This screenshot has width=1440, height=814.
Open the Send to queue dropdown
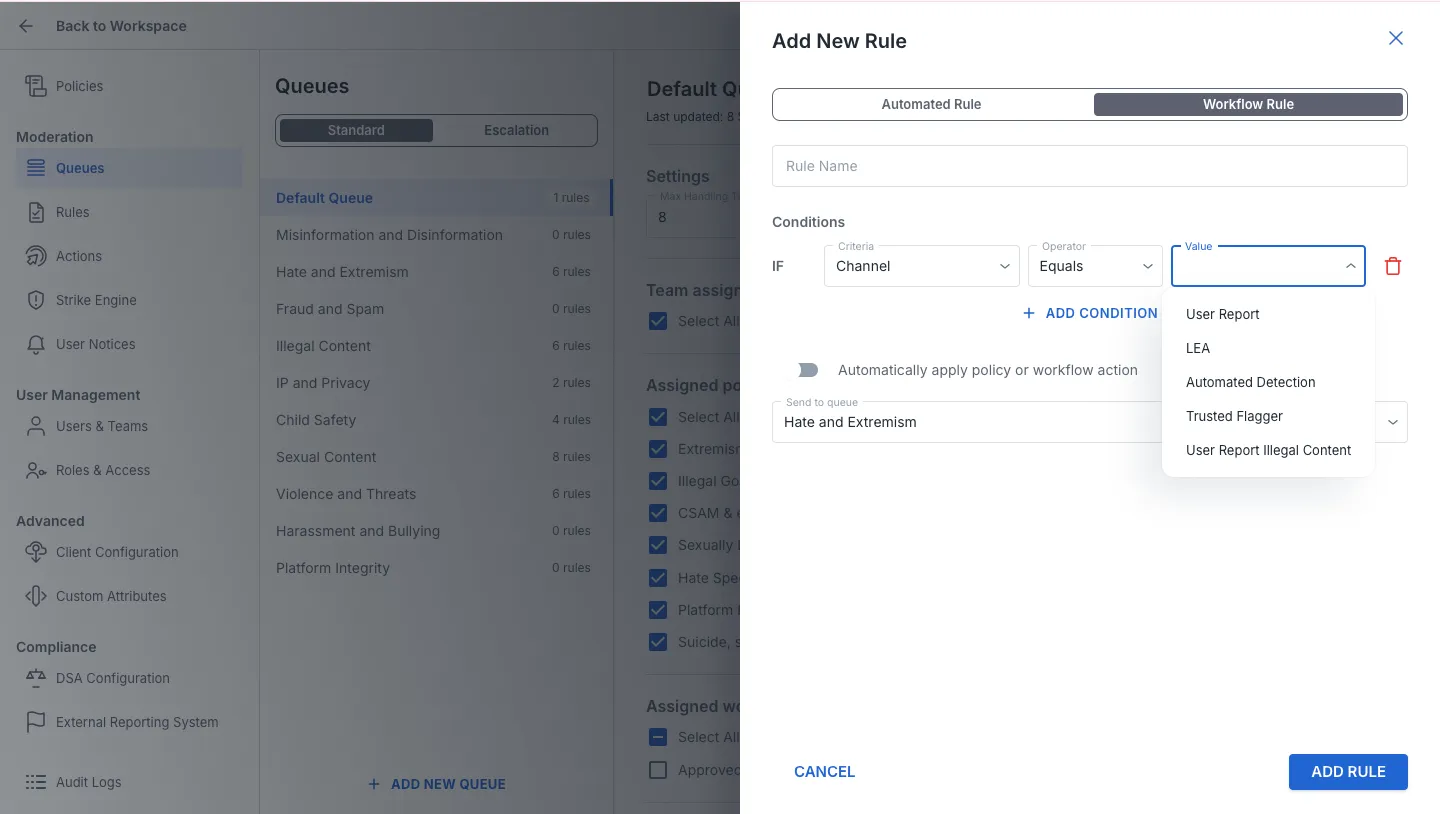click(1090, 422)
